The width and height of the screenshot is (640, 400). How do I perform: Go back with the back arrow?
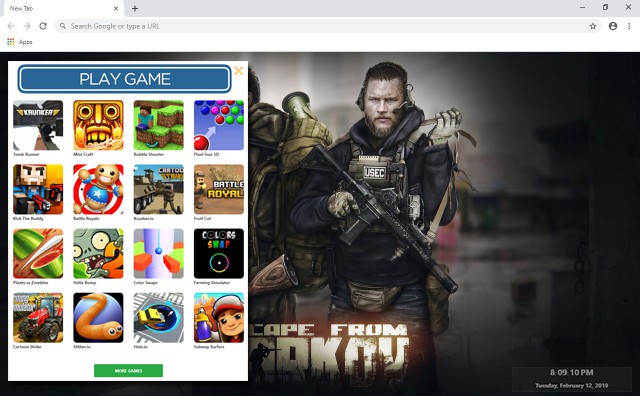[x=11, y=26]
